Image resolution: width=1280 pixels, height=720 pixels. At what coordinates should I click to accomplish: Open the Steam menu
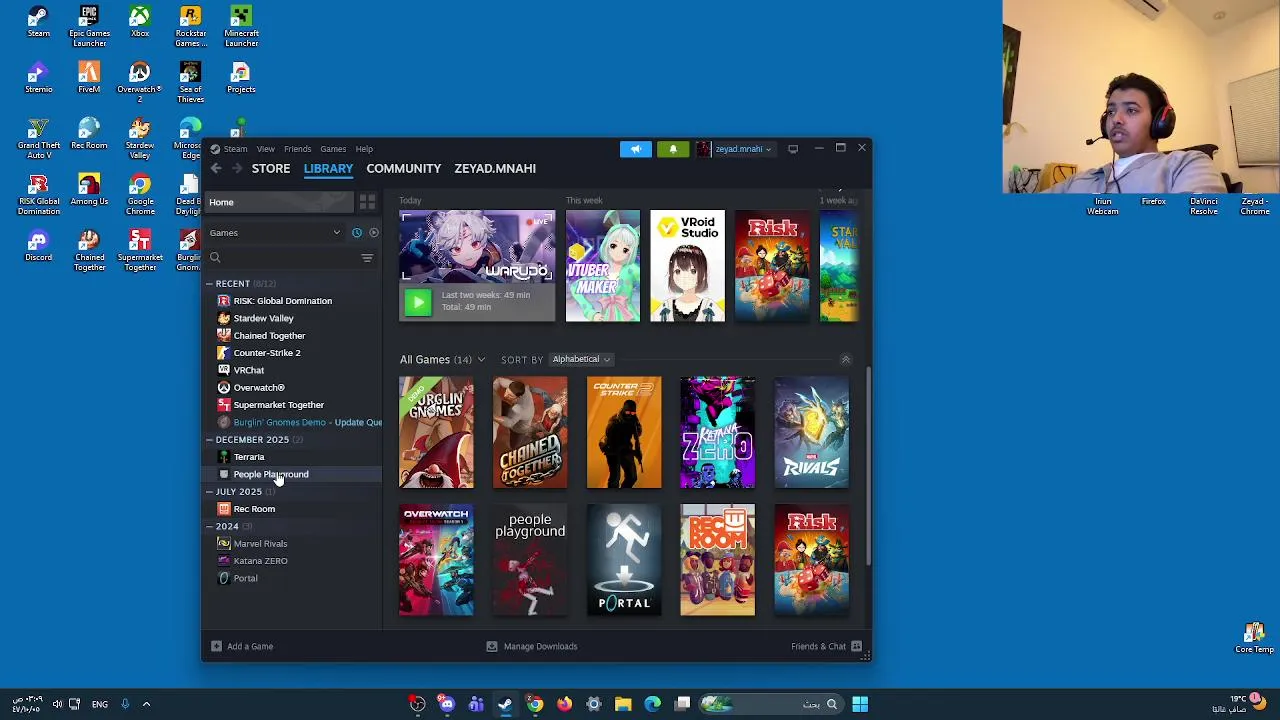pos(235,149)
